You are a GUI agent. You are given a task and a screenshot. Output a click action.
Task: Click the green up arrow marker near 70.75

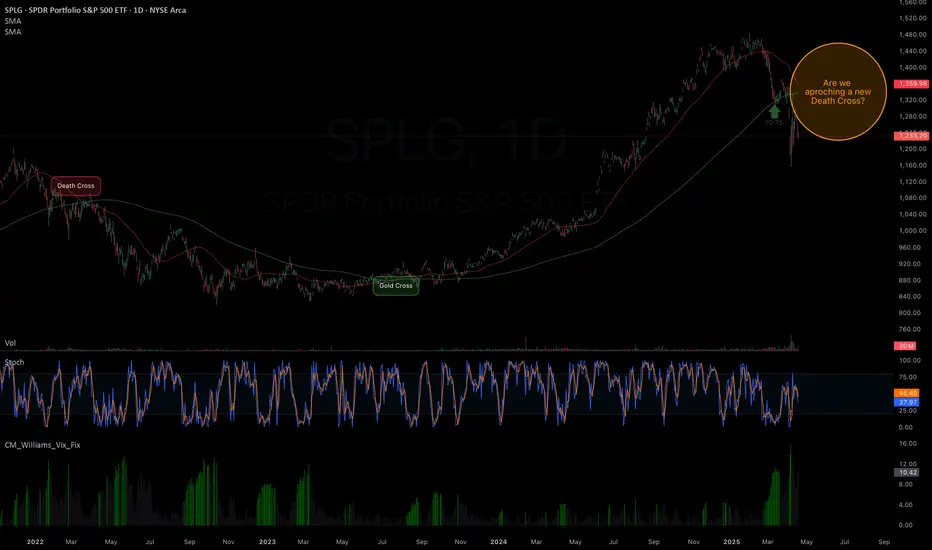coord(774,111)
